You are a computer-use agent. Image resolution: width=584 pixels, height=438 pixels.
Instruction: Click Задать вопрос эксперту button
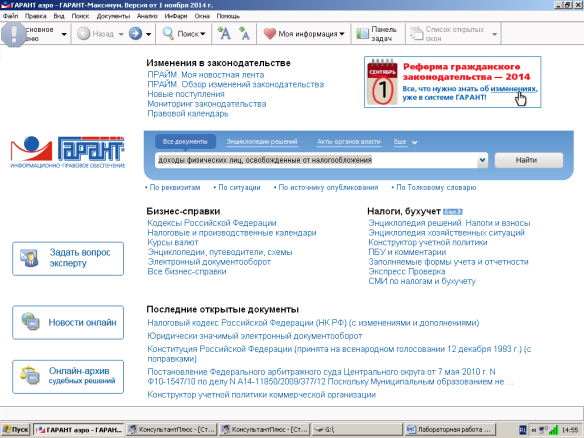(x=68, y=258)
